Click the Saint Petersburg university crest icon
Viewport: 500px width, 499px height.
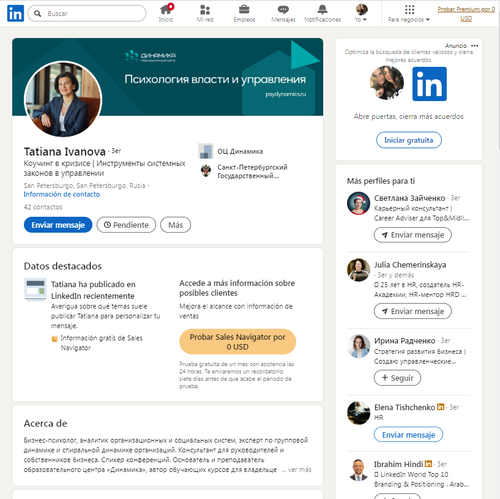tap(206, 170)
